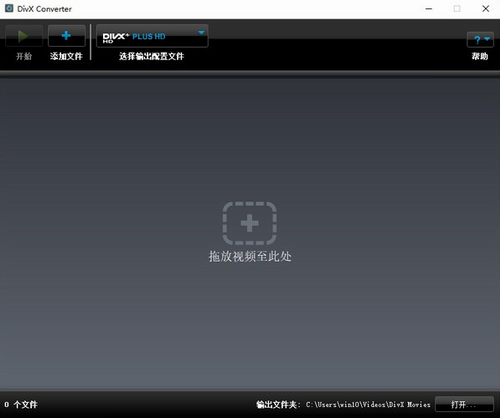Click the 拖放视频至此处 drop text
This screenshot has height=418, width=500.
(250, 256)
